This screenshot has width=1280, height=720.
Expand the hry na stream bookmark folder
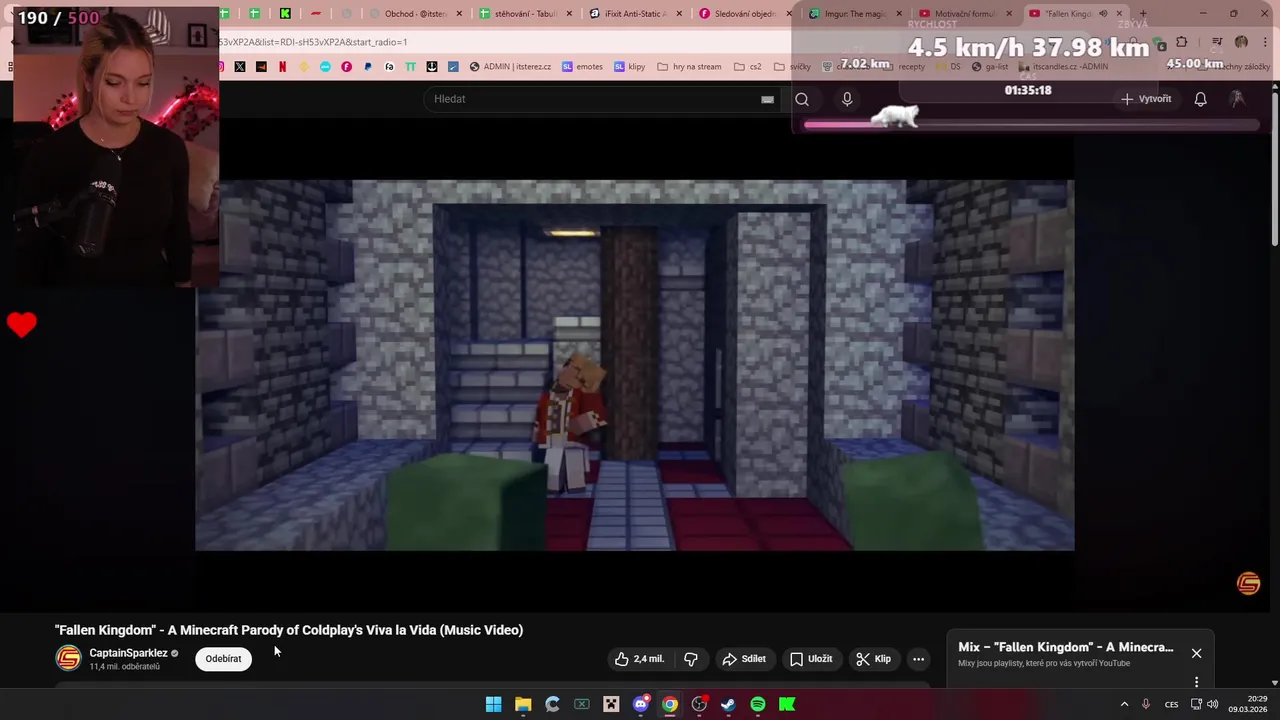coord(690,67)
